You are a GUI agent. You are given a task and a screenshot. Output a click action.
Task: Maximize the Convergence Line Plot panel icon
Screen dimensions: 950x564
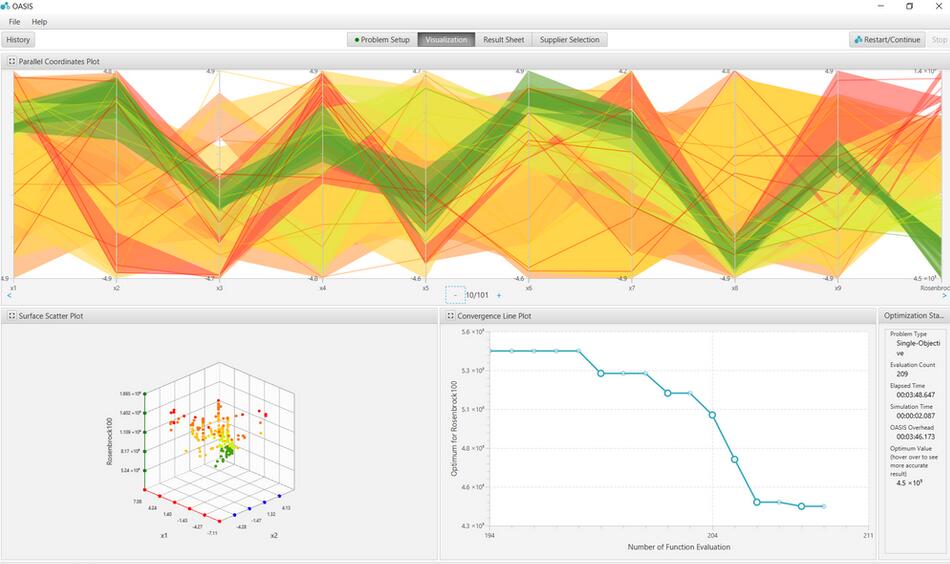(x=450, y=316)
